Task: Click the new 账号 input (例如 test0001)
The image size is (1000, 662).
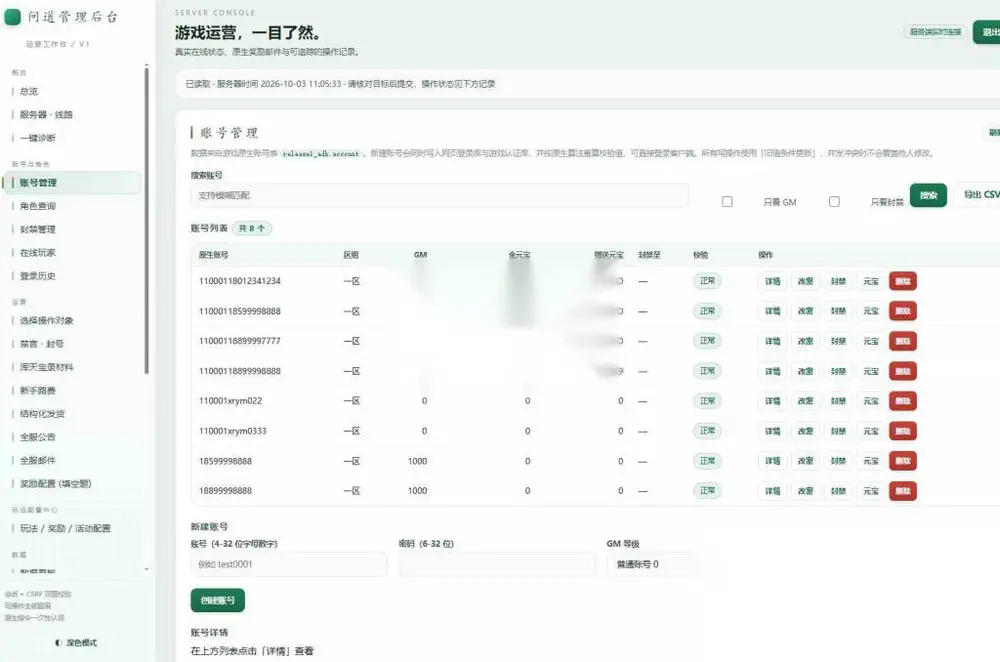Action: click(x=288, y=564)
